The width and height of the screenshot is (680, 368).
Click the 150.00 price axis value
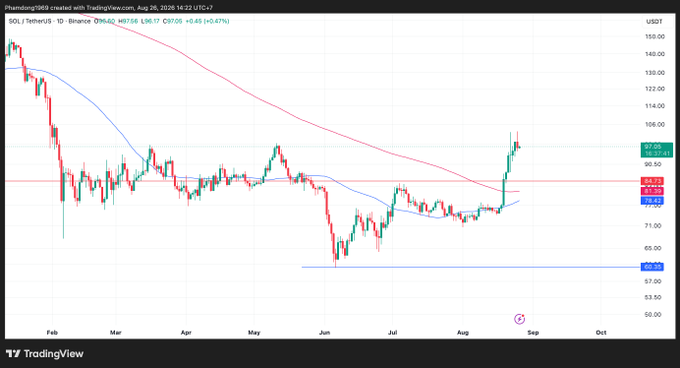[x=654, y=37]
